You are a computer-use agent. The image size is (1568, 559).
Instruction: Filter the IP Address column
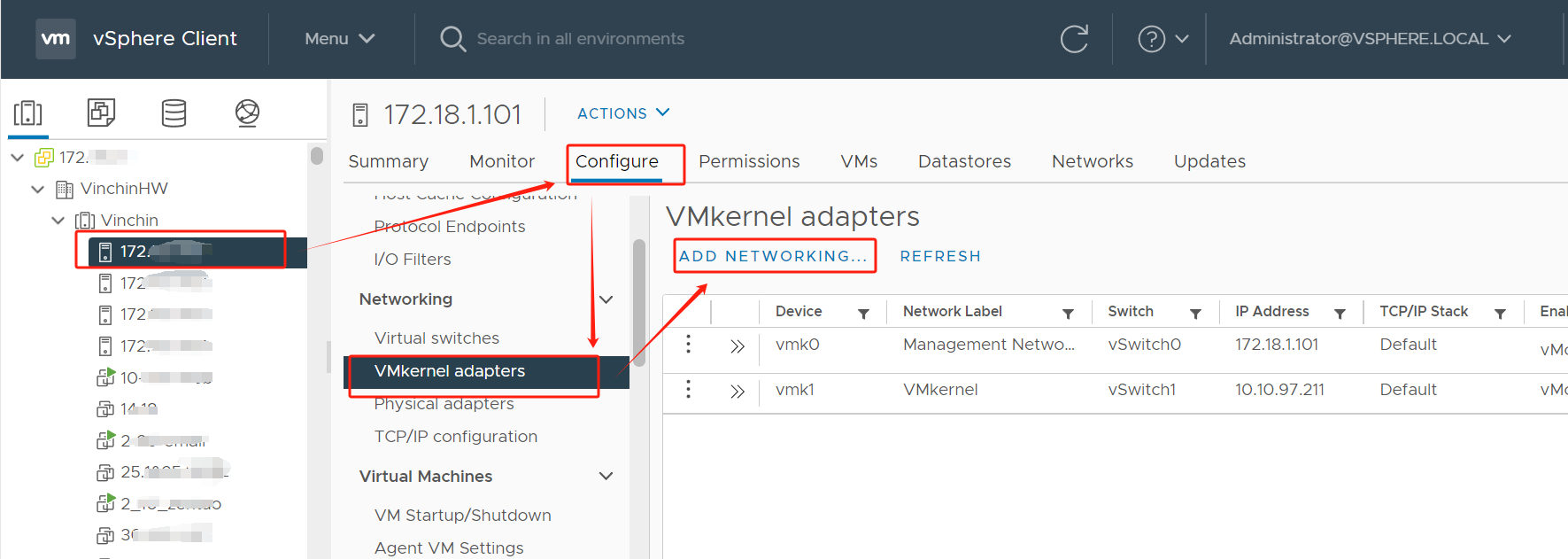coord(1340,314)
